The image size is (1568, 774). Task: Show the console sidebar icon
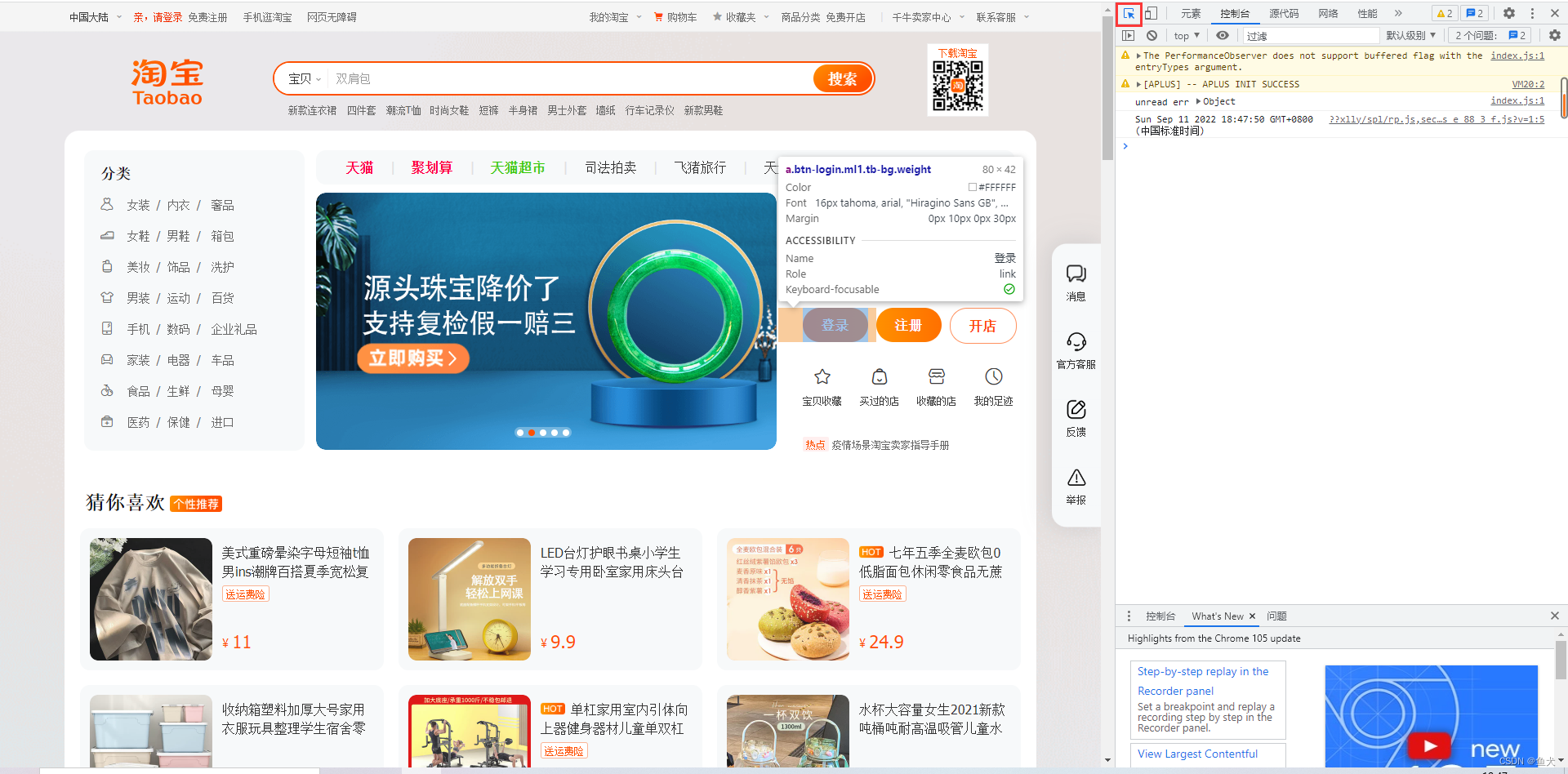click(x=1129, y=35)
